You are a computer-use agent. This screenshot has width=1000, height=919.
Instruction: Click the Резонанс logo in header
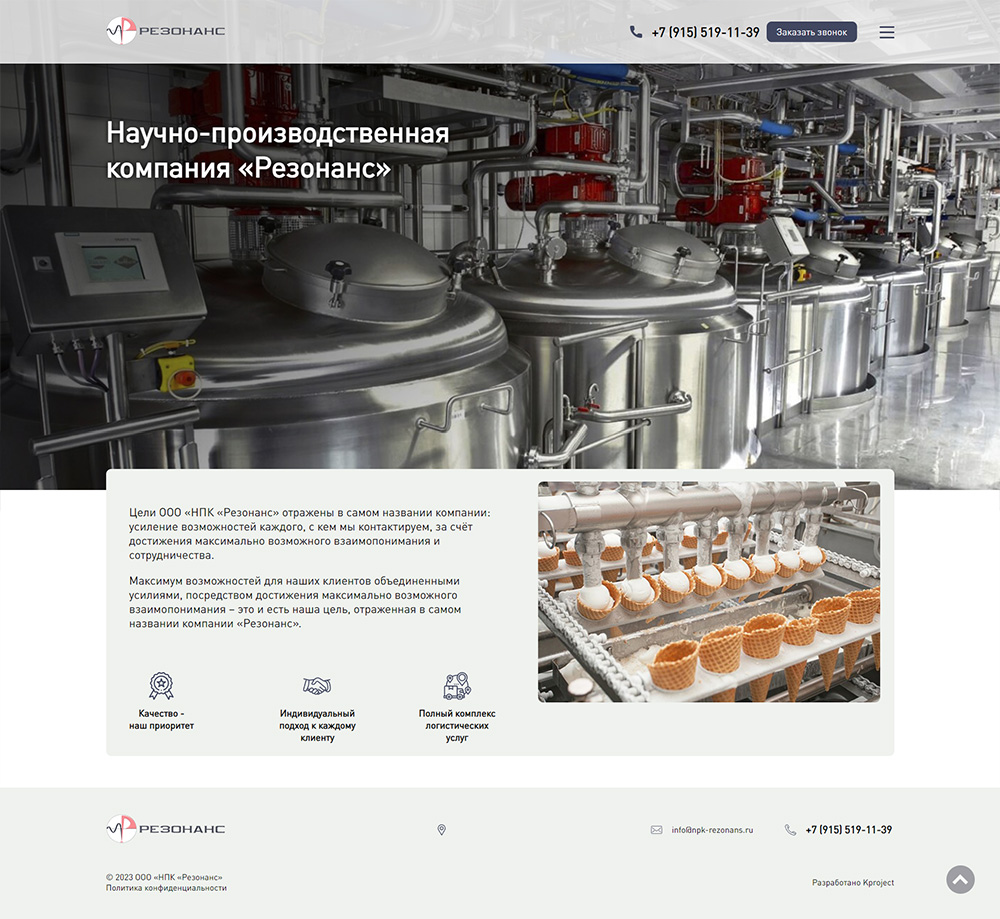pyautogui.click(x=166, y=31)
